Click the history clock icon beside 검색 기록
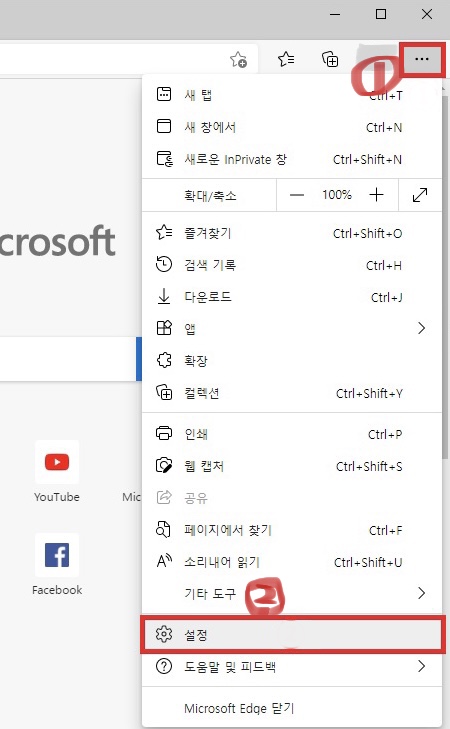Viewport: 450px width, 729px height. coord(164,265)
